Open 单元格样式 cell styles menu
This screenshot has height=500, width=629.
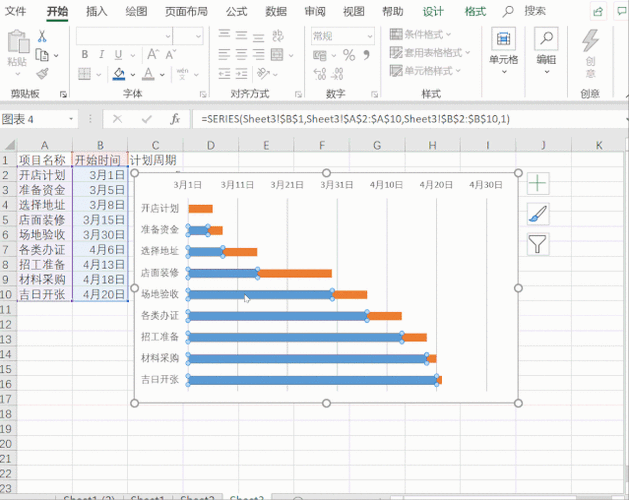[425, 71]
